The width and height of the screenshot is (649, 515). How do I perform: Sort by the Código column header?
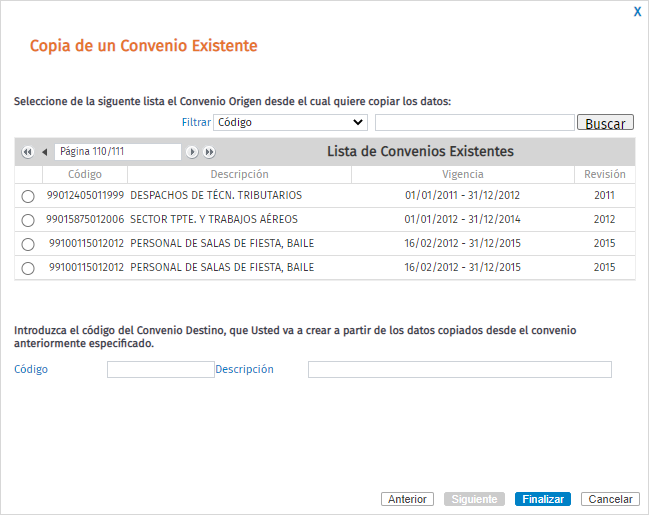click(85, 174)
